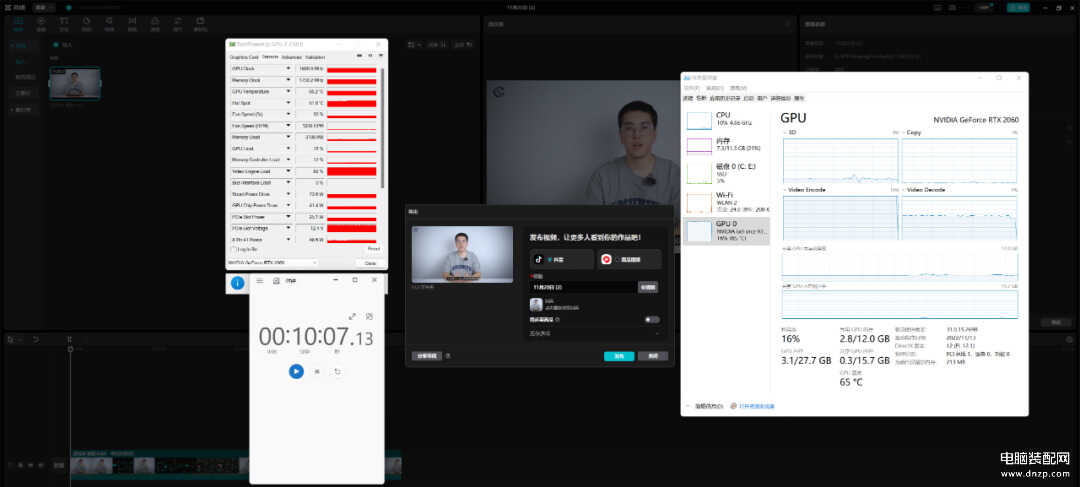Click the cyan 发布 button
The image size is (1080, 487).
pos(619,356)
